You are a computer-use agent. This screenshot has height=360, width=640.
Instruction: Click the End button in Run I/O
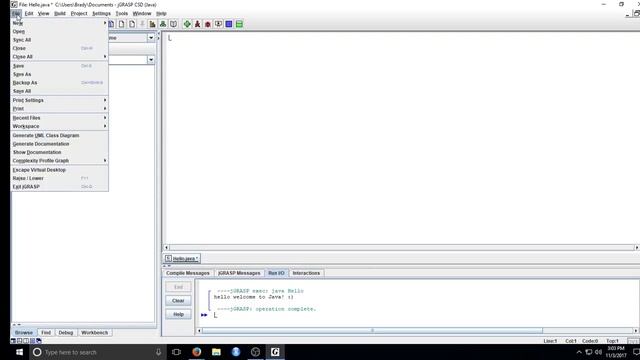(x=178, y=287)
